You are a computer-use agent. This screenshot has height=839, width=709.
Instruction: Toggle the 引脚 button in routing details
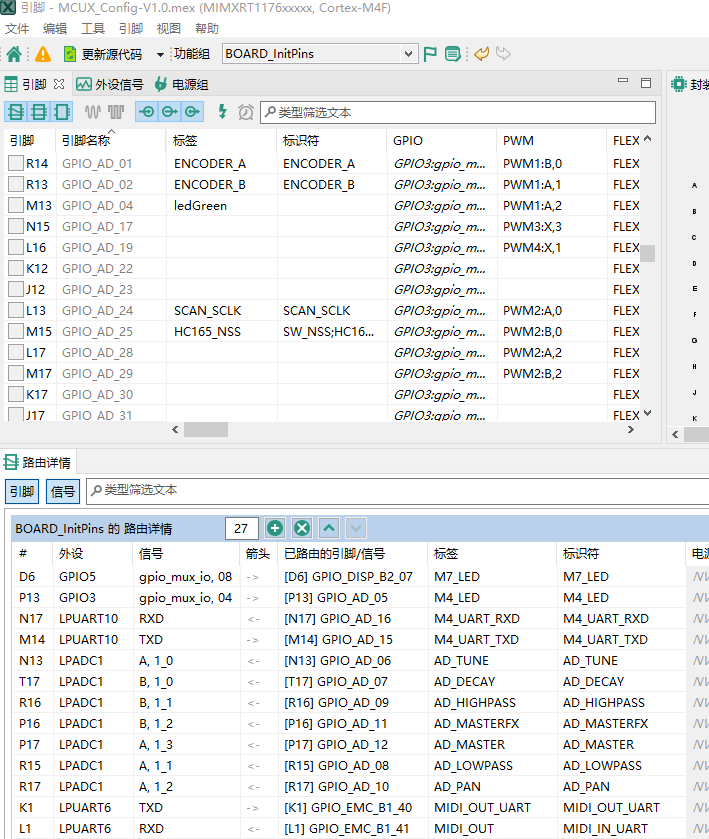tap(22, 491)
